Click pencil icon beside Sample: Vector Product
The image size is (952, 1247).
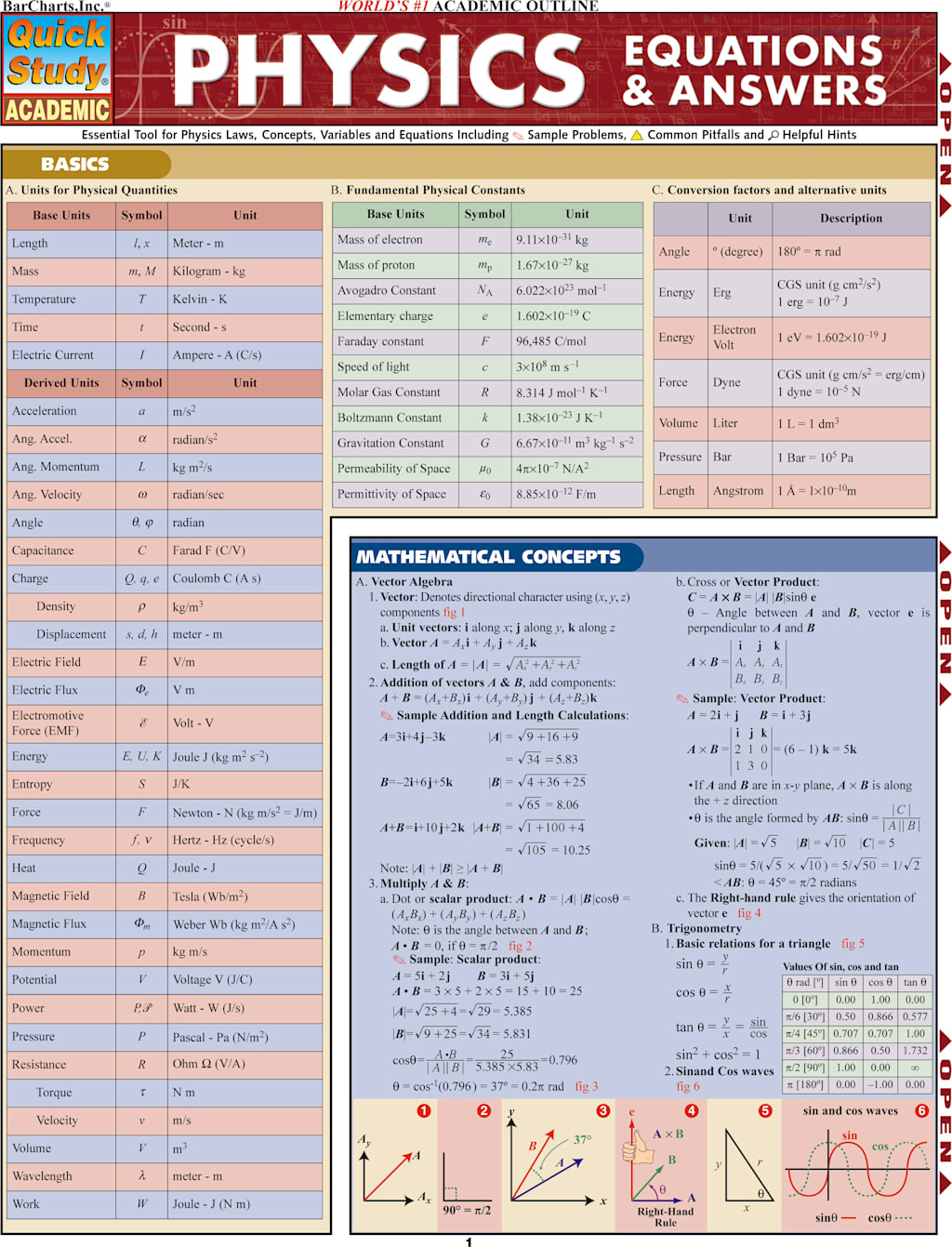(682, 698)
